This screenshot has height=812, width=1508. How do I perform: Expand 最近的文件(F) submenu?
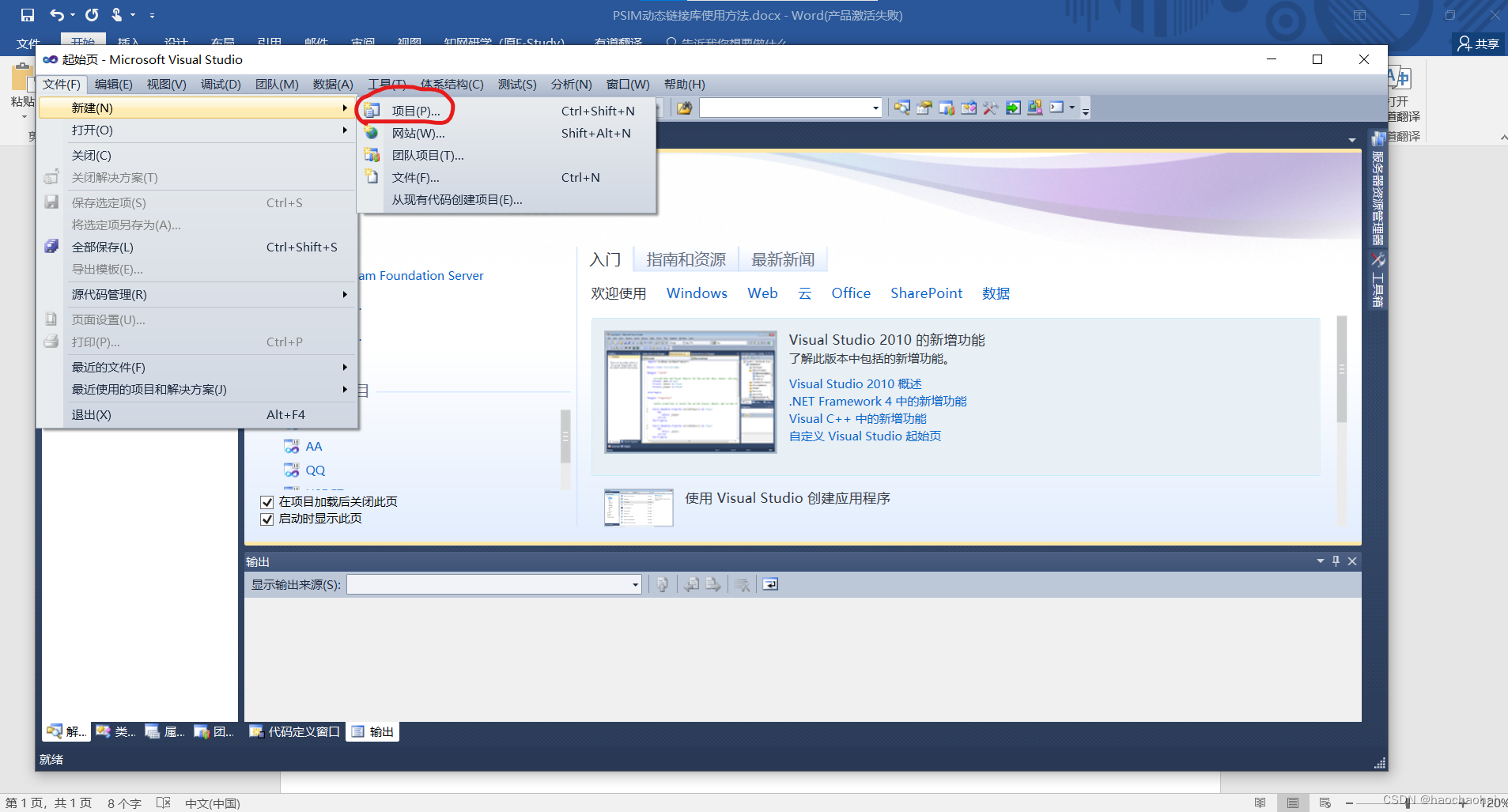[x=197, y=367]
